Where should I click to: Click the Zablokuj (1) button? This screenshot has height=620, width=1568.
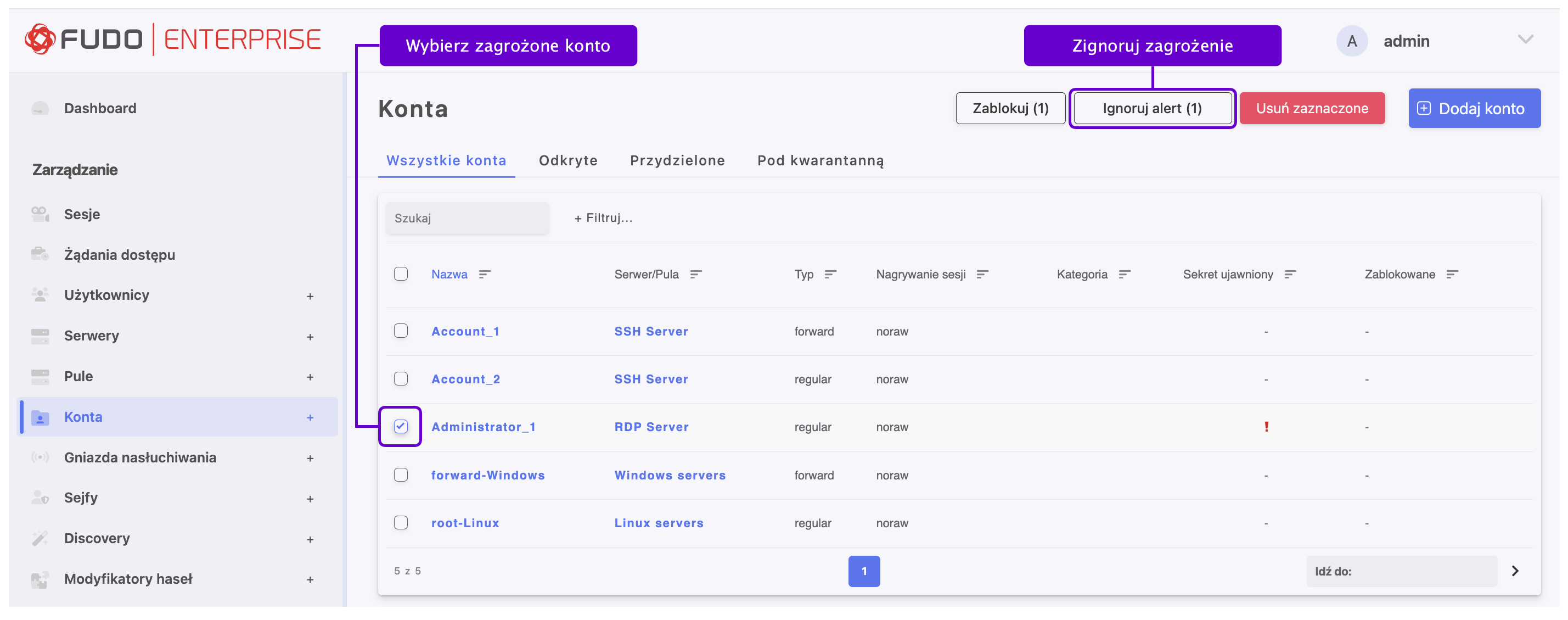[1010, 108]
